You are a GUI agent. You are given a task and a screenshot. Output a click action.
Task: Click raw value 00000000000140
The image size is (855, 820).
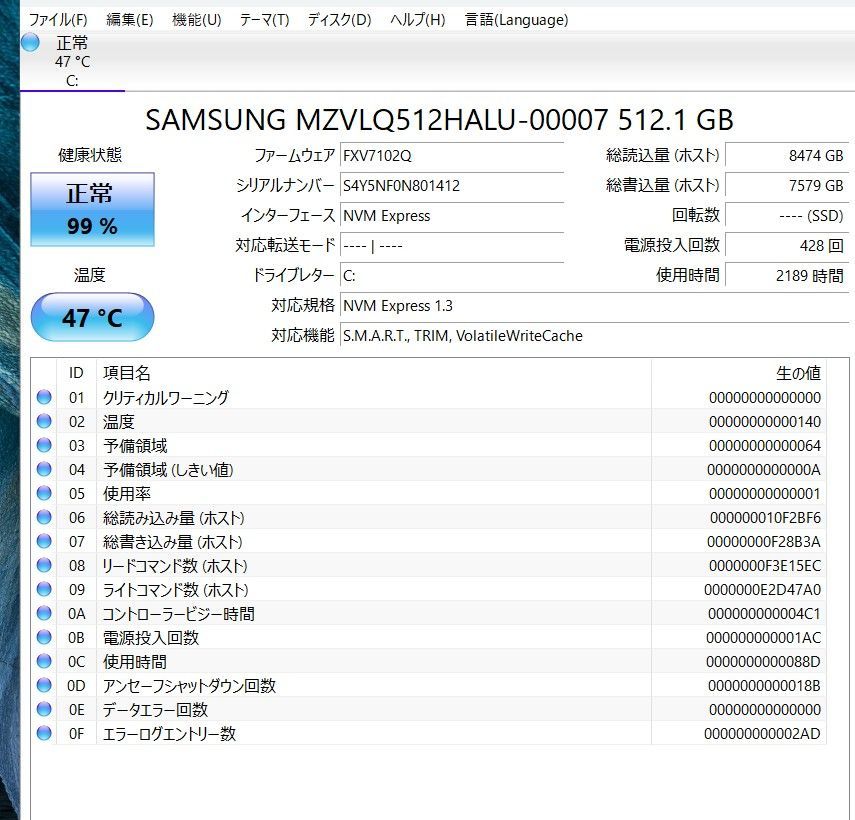[764, 421]
